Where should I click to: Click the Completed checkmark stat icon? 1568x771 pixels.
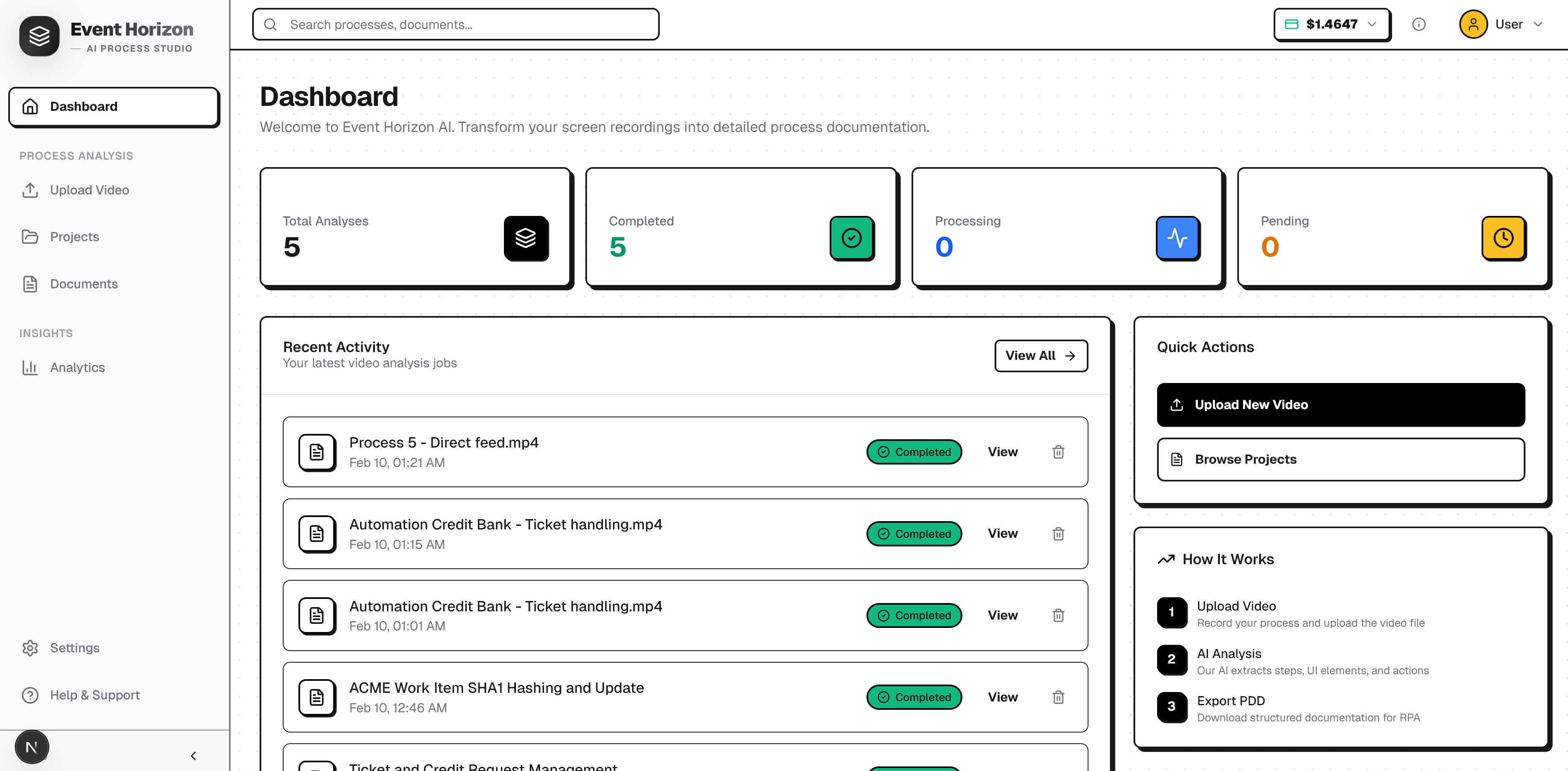coord(851,238)
